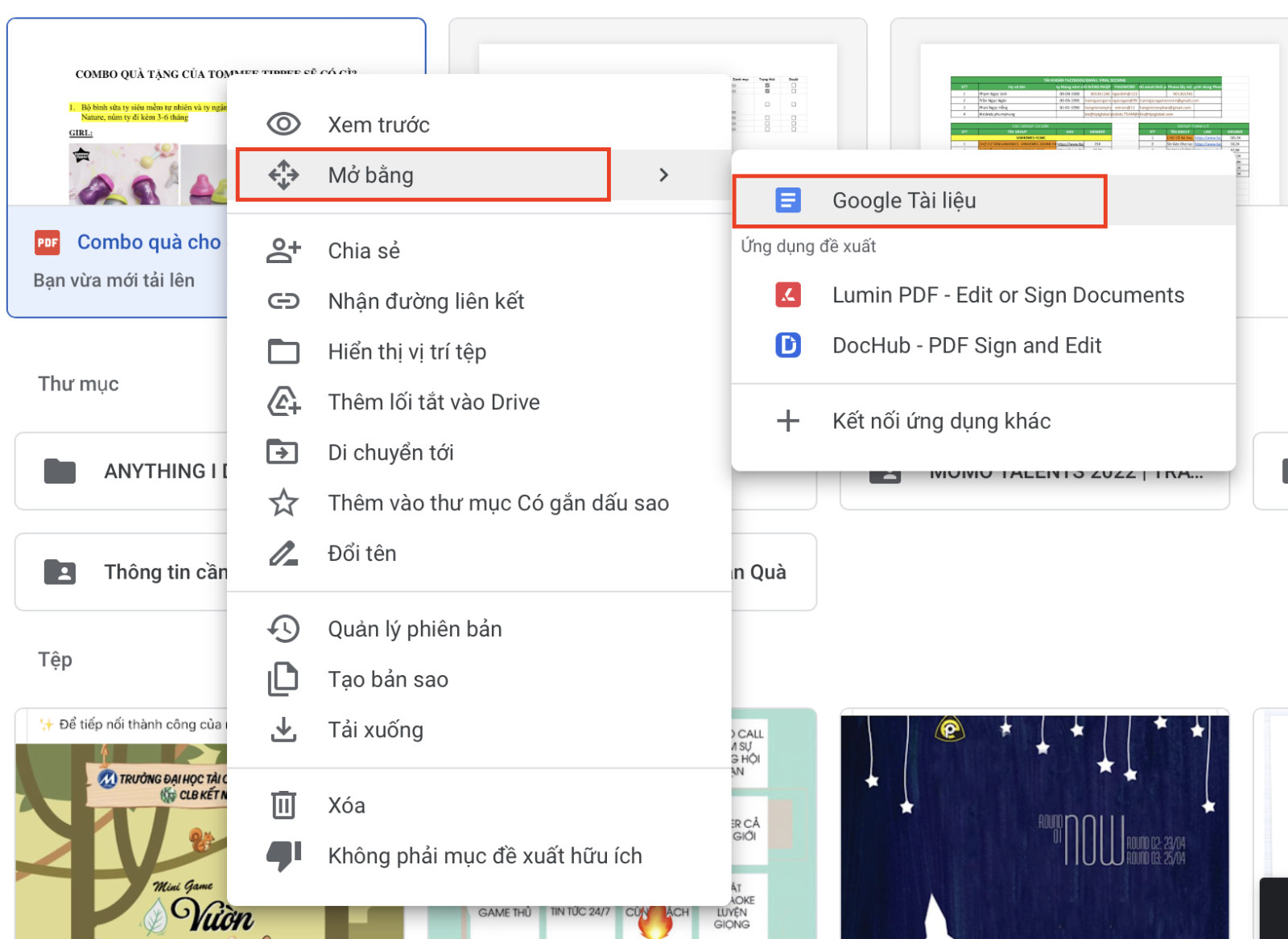Click the version history clock icon
The width and height of the screenshot is (1288, 939).
coord(283,628)
